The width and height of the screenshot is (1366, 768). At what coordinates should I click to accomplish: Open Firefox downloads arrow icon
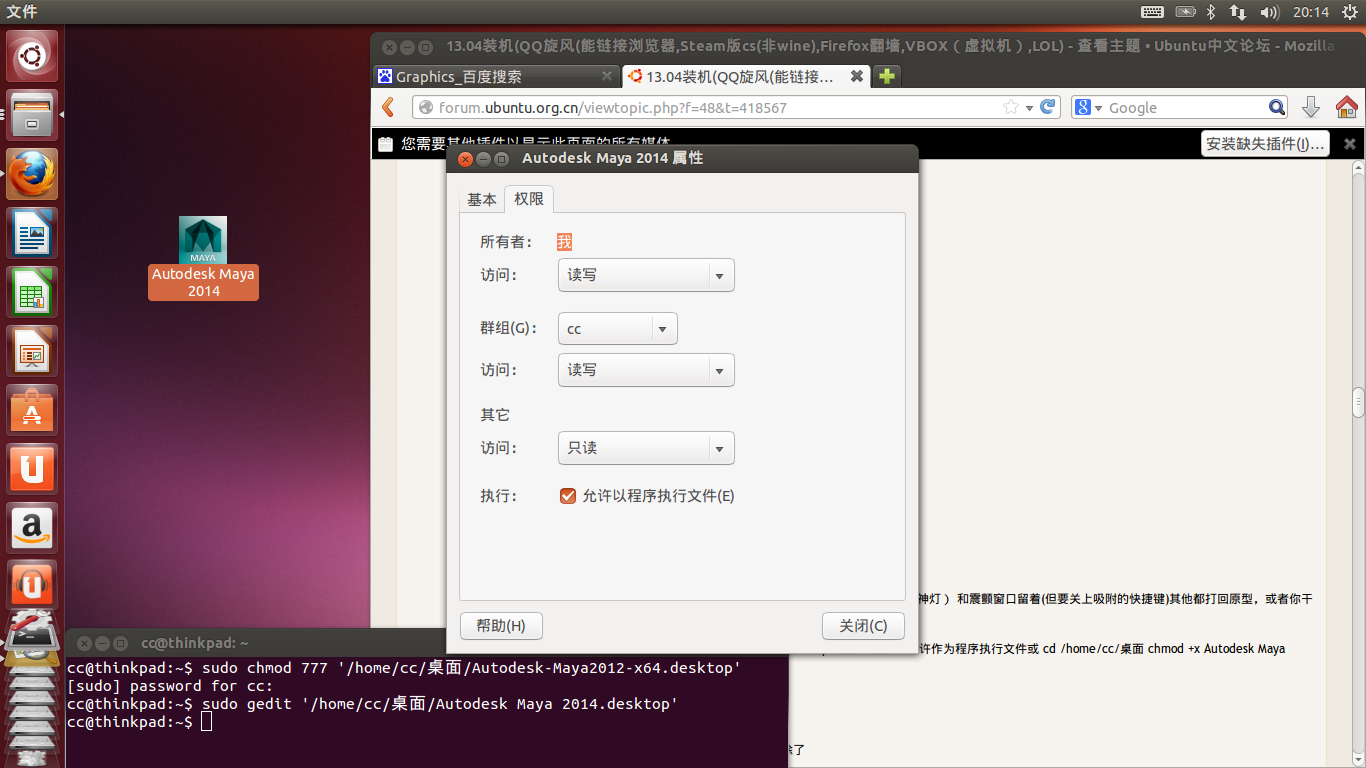tap(1311, 107)
